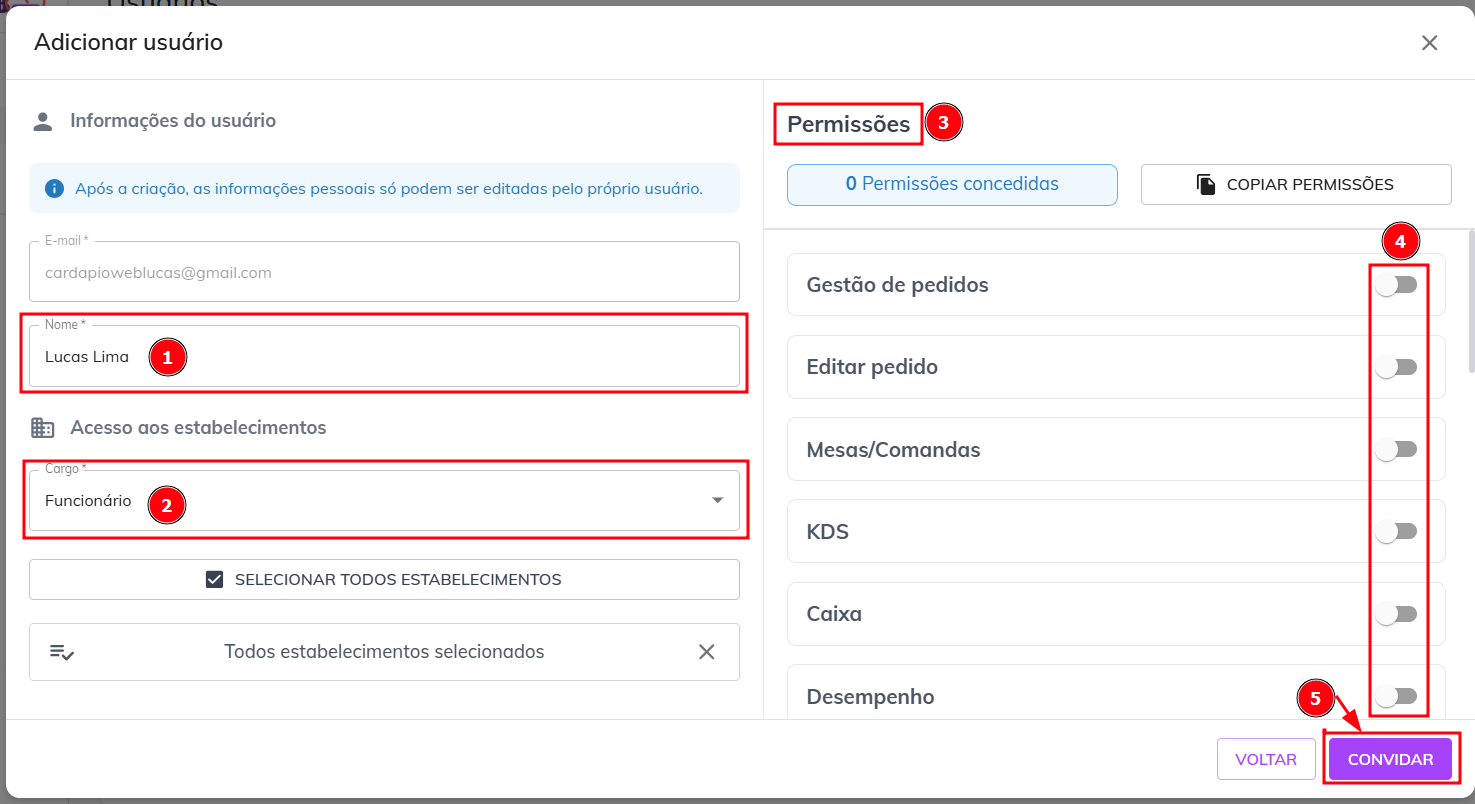Open the Cargo dropdown
1475x804 pixels.
[x=716, y=500]
